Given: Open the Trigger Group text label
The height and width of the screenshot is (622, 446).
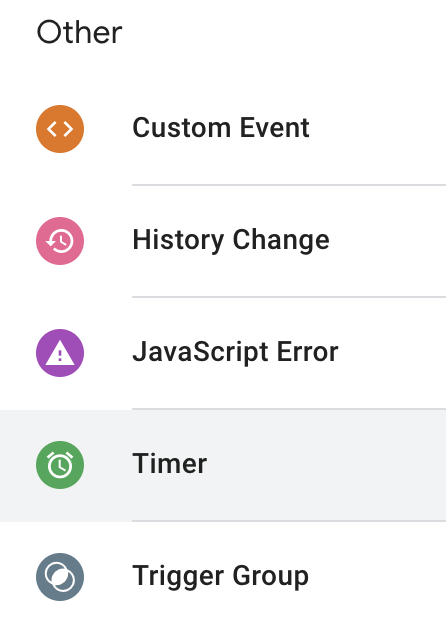Looking at the screenshot, I should pyautogui.click(x=220, y=576).
